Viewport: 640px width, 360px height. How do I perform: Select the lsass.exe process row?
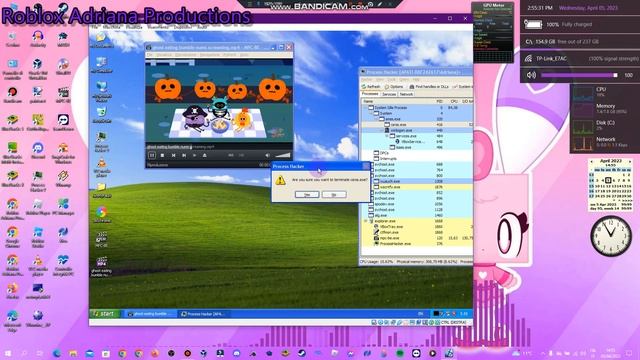pyautogui.click(x=416, y=147)
